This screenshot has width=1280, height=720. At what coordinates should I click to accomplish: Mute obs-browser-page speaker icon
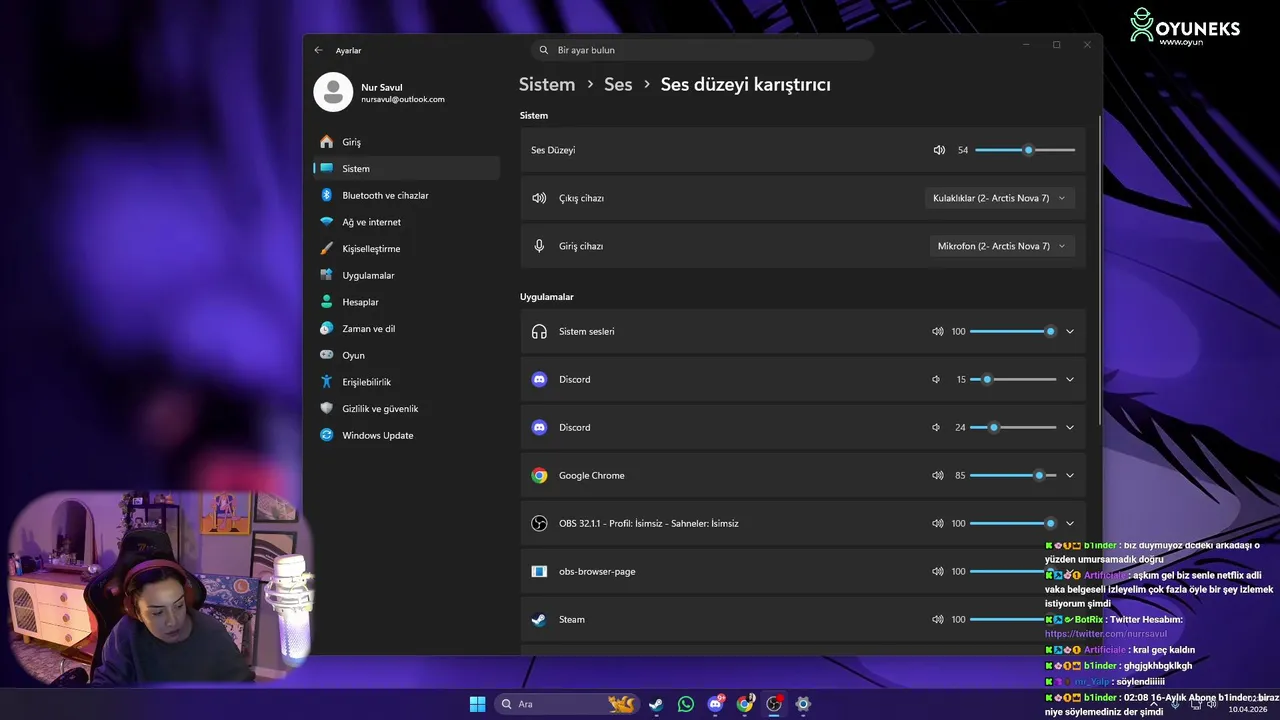(x=937, y=571)
